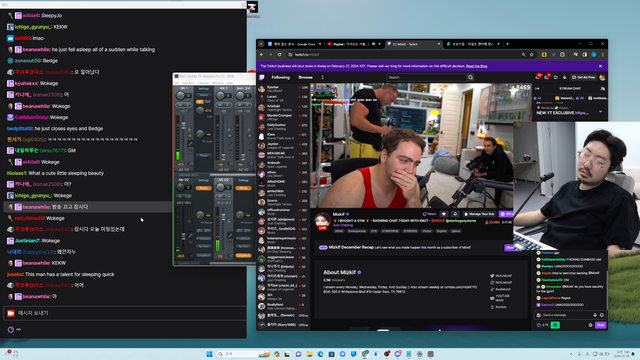Click the AN 2 pan knob in TotalMix
Viewport: 640px width, 360px height.
220,95
